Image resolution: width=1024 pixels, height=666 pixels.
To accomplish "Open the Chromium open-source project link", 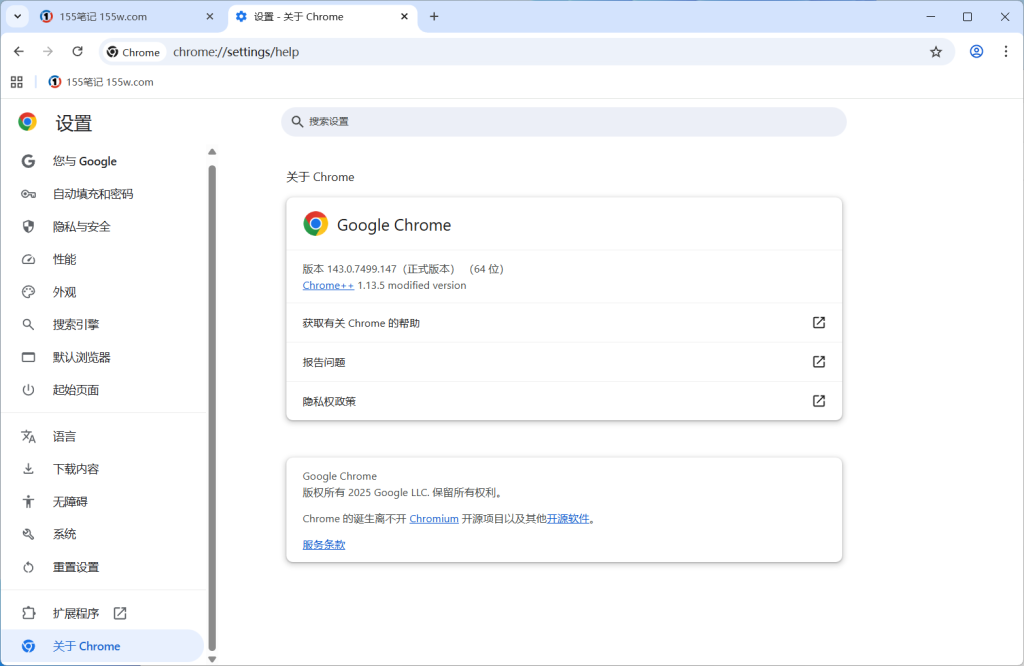I will (x=434, y=519).
